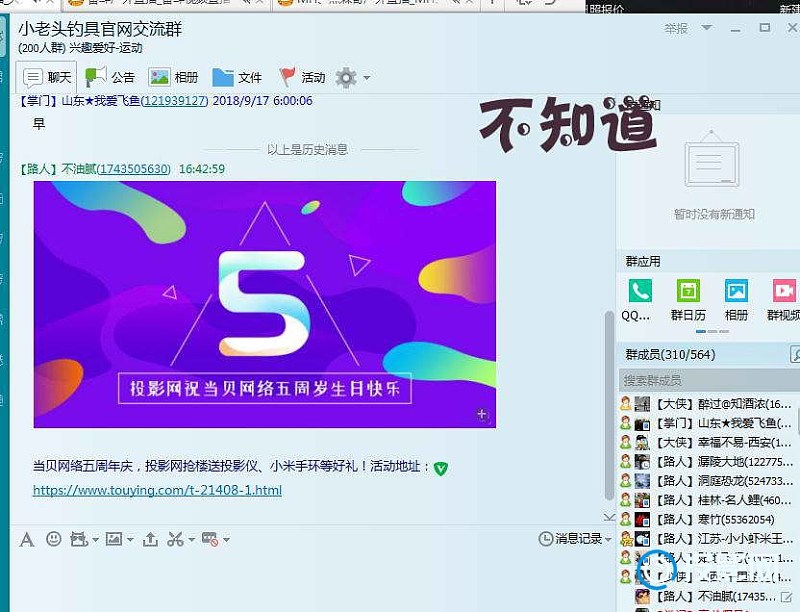
Task: Select member 桂林-名人鲤
Action: 709,500
